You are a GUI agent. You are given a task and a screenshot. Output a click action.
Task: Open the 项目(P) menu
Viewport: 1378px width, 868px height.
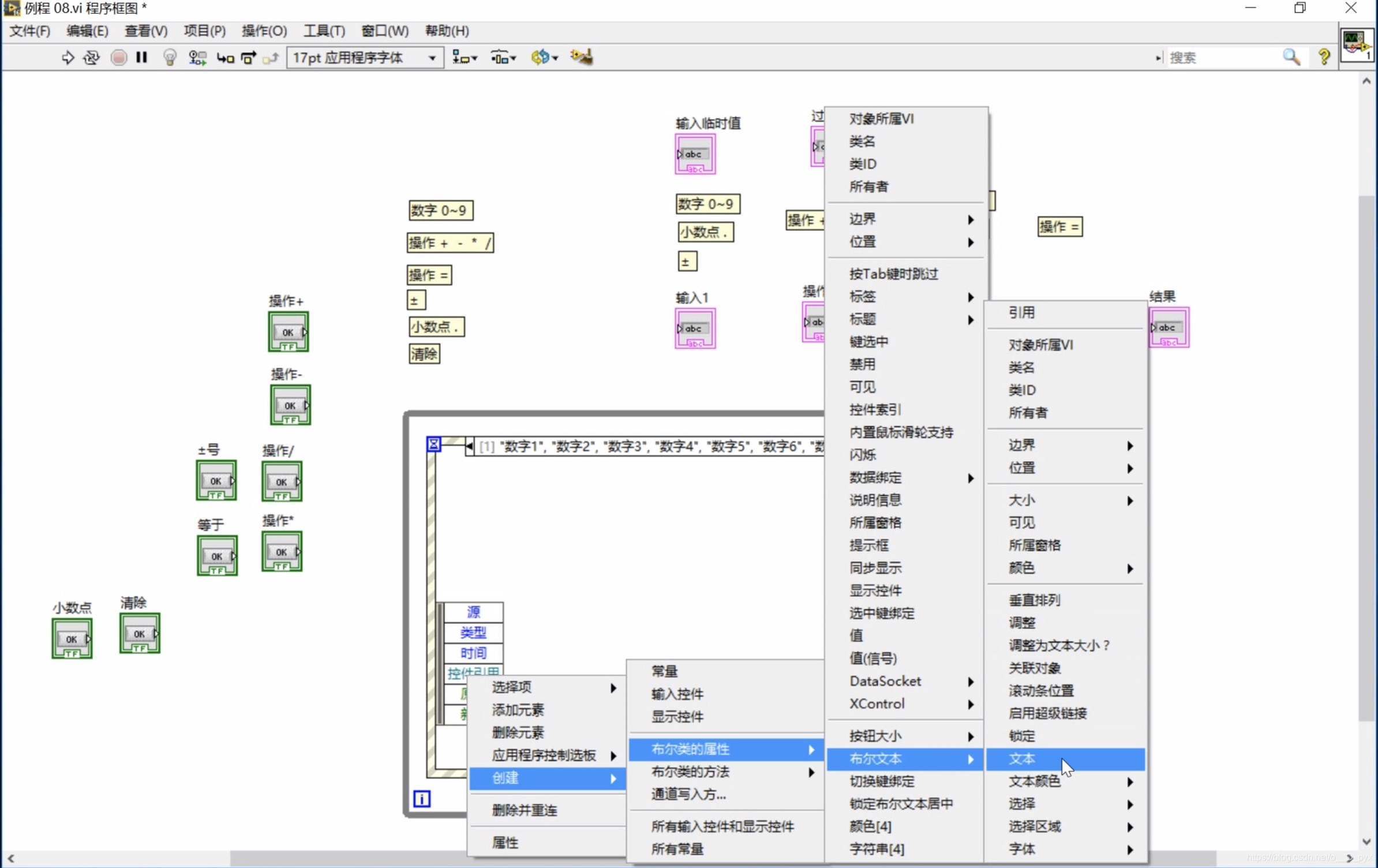pyautogui.click(x=205, y=31)
